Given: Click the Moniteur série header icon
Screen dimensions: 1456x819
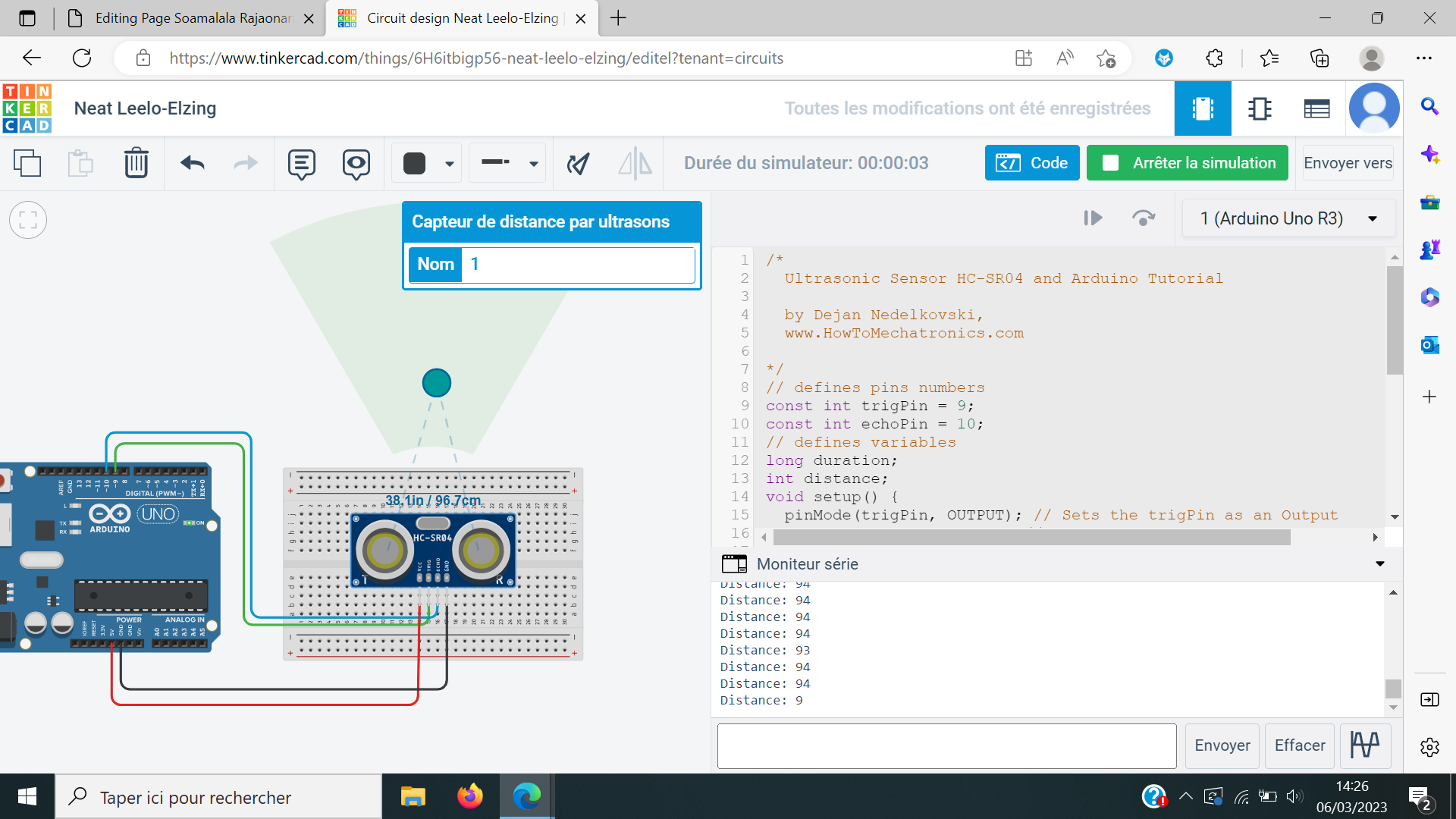Looking at the screenshot, I should (x=734, y=563).
